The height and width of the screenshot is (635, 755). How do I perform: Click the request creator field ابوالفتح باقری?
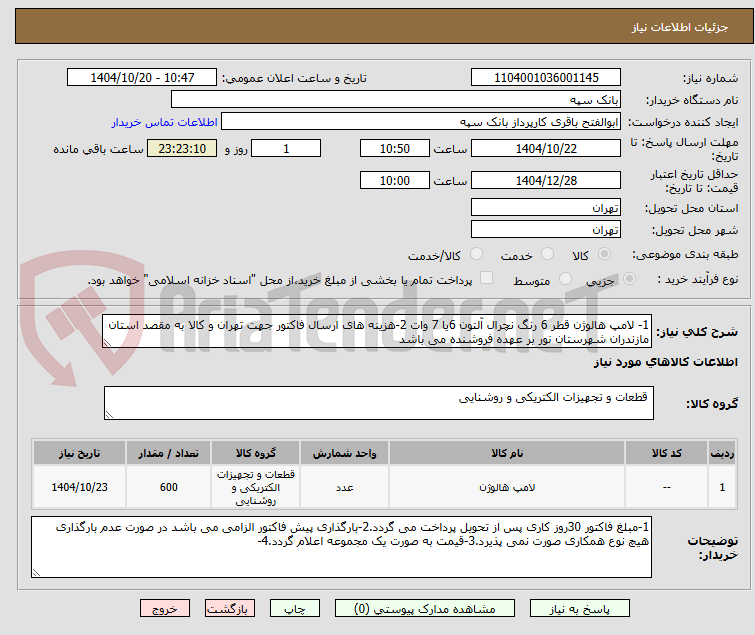click(421, 122)
